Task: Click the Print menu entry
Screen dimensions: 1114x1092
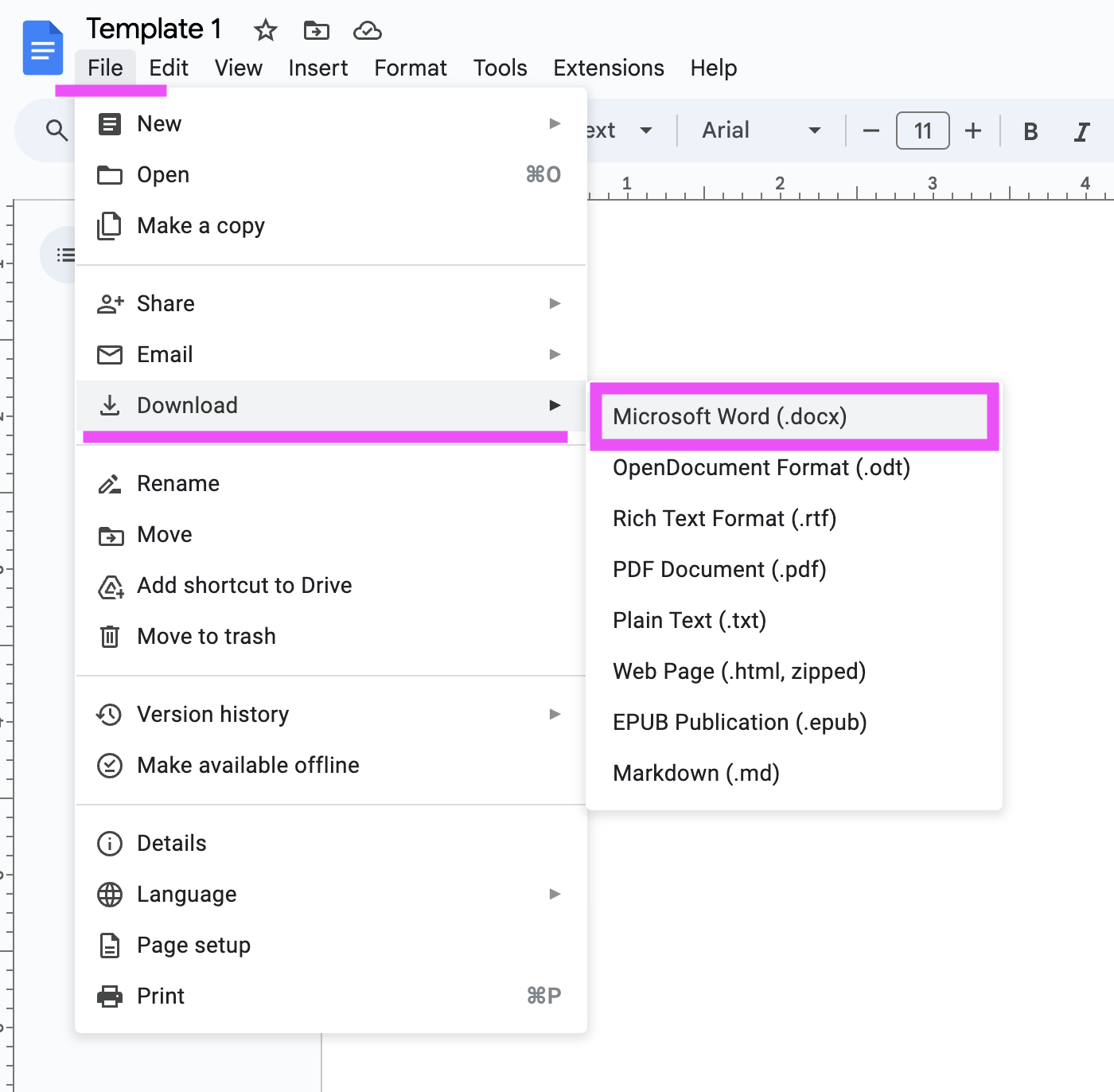Action: (160, 996)
